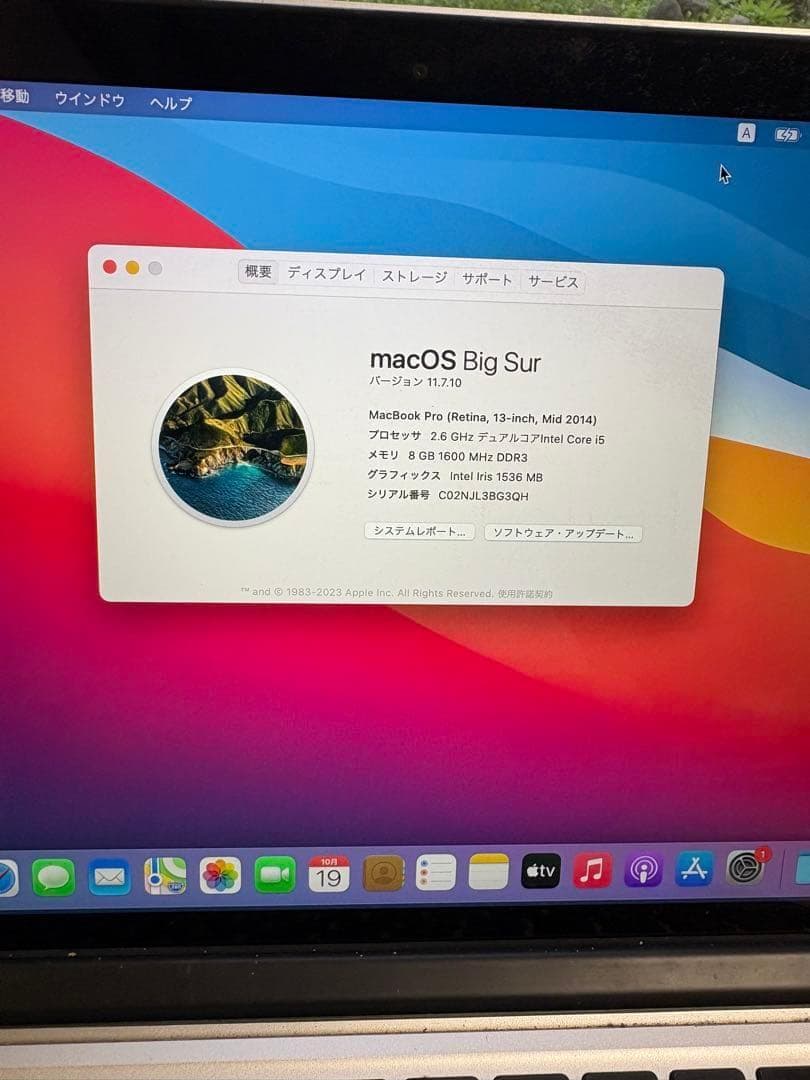Open the ヘルプ menu
The width and height of the screenshot is (810, 1080).
click(x=171, y=103)
